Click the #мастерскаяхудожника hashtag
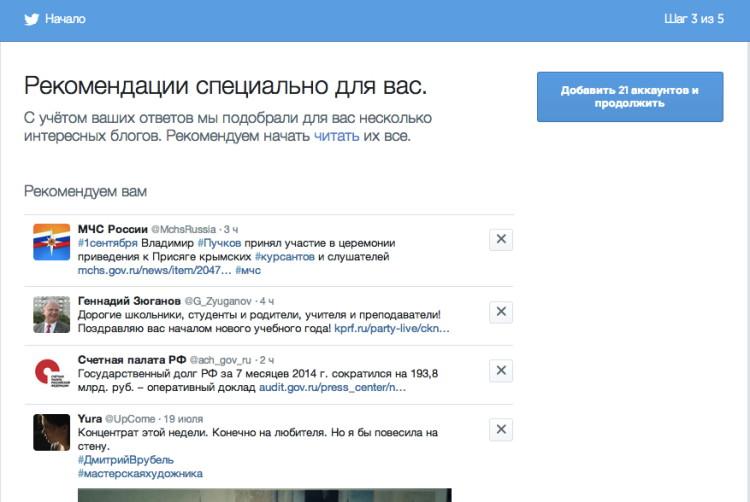This screenshot has height=502, width=750. tap(140, 473)
